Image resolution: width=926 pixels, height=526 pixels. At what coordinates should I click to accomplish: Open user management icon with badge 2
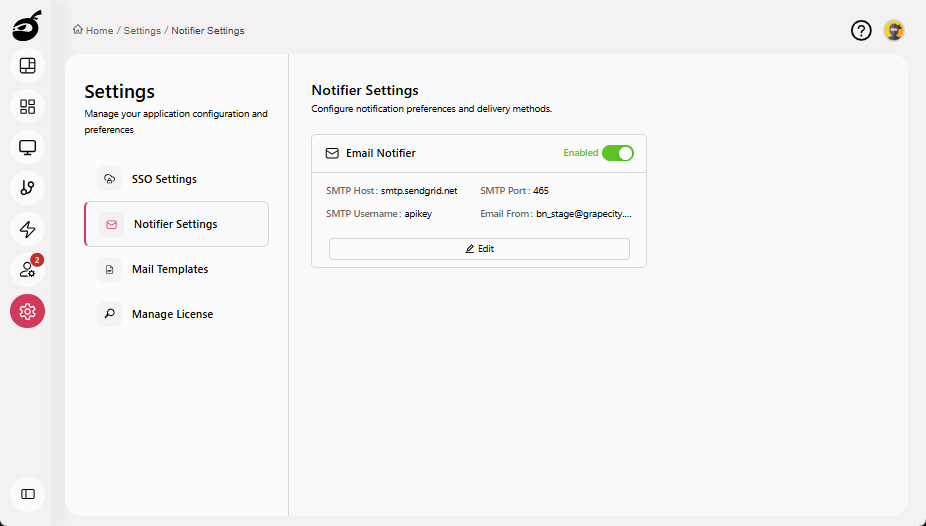tap(28, 270)
